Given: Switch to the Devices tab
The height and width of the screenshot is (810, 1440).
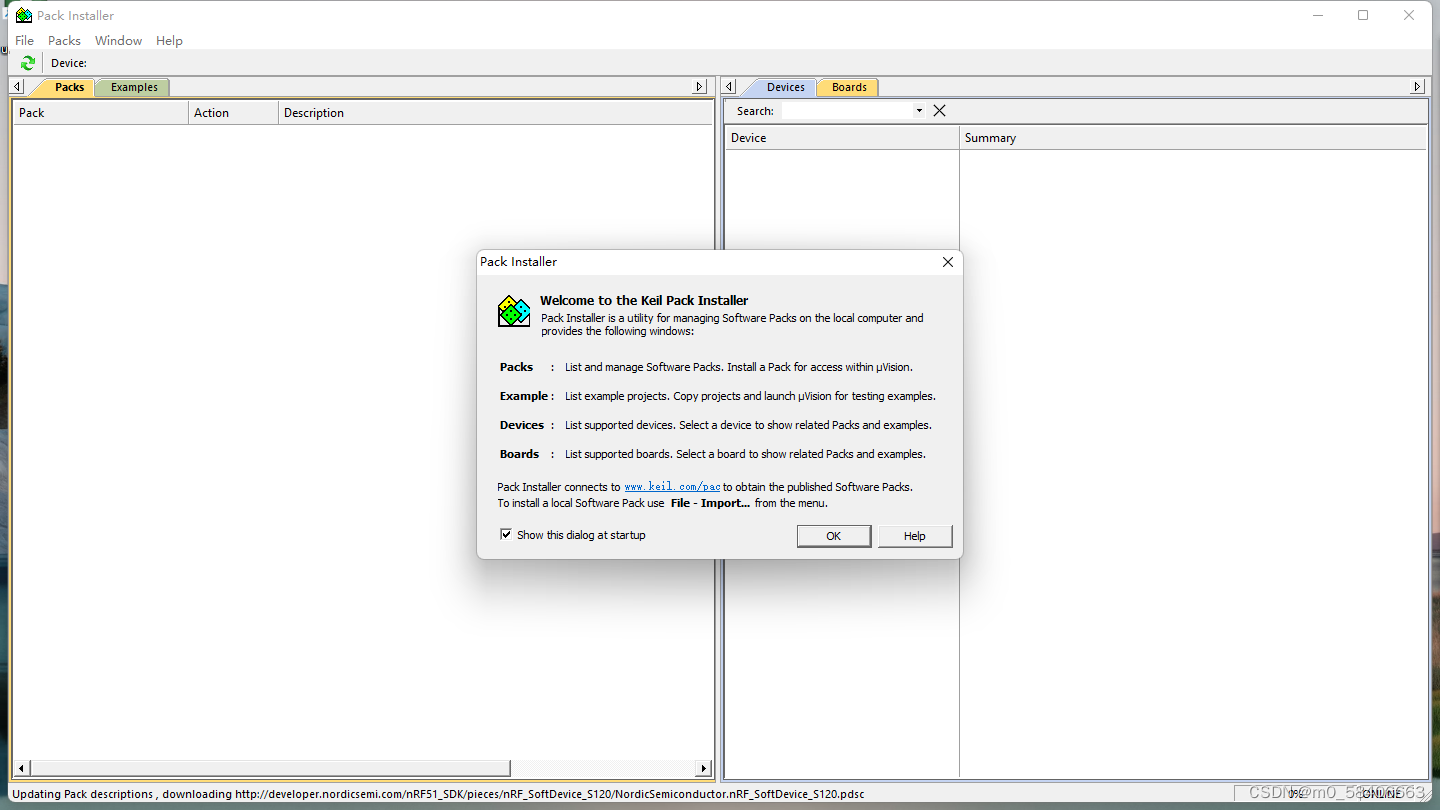Looking at the screenshot, I should click(x=785, y=87).
